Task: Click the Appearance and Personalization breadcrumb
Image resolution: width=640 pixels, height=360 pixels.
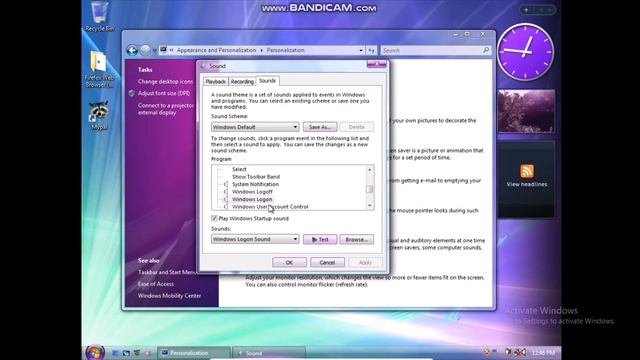Action: click(x=216, y=50)
